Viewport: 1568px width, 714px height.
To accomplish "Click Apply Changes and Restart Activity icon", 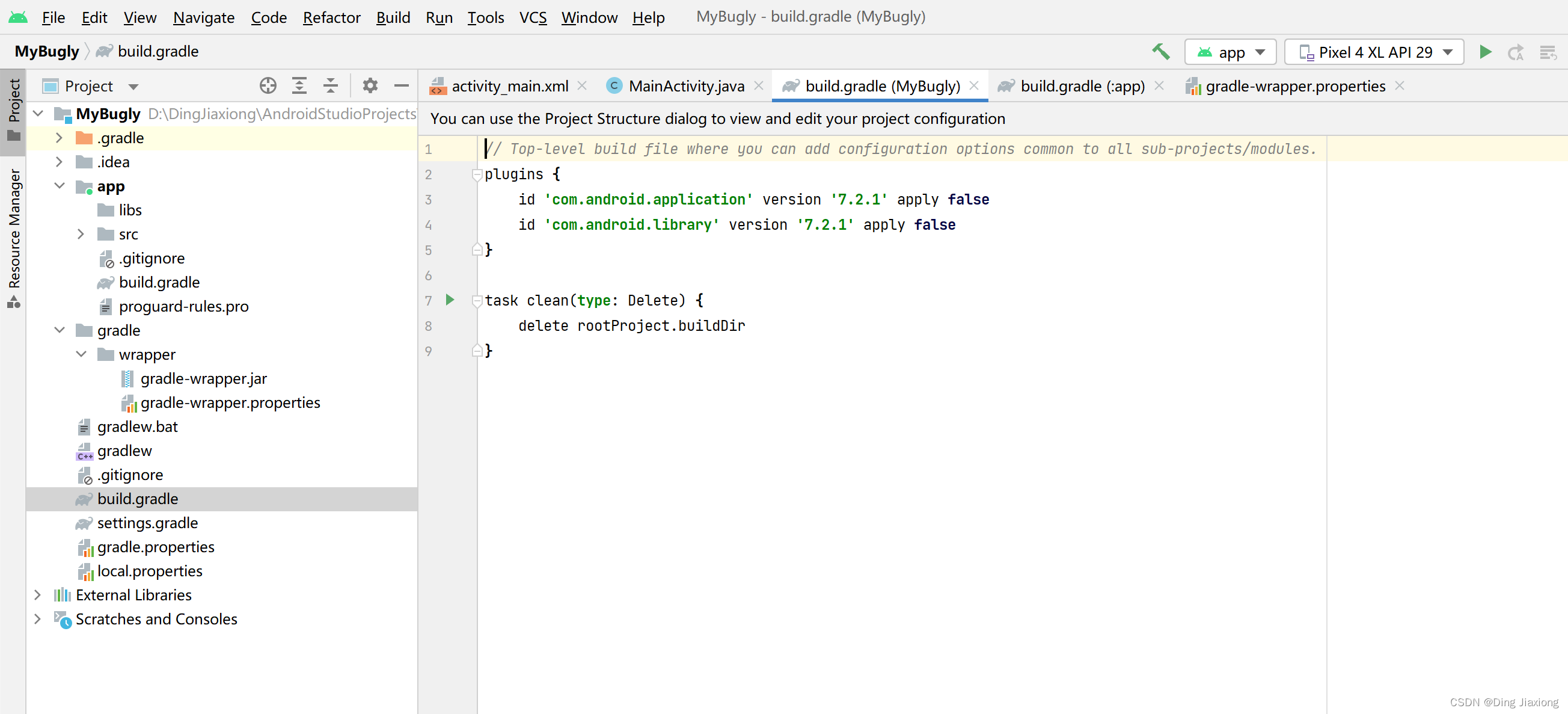I will tap(1516, 52).
